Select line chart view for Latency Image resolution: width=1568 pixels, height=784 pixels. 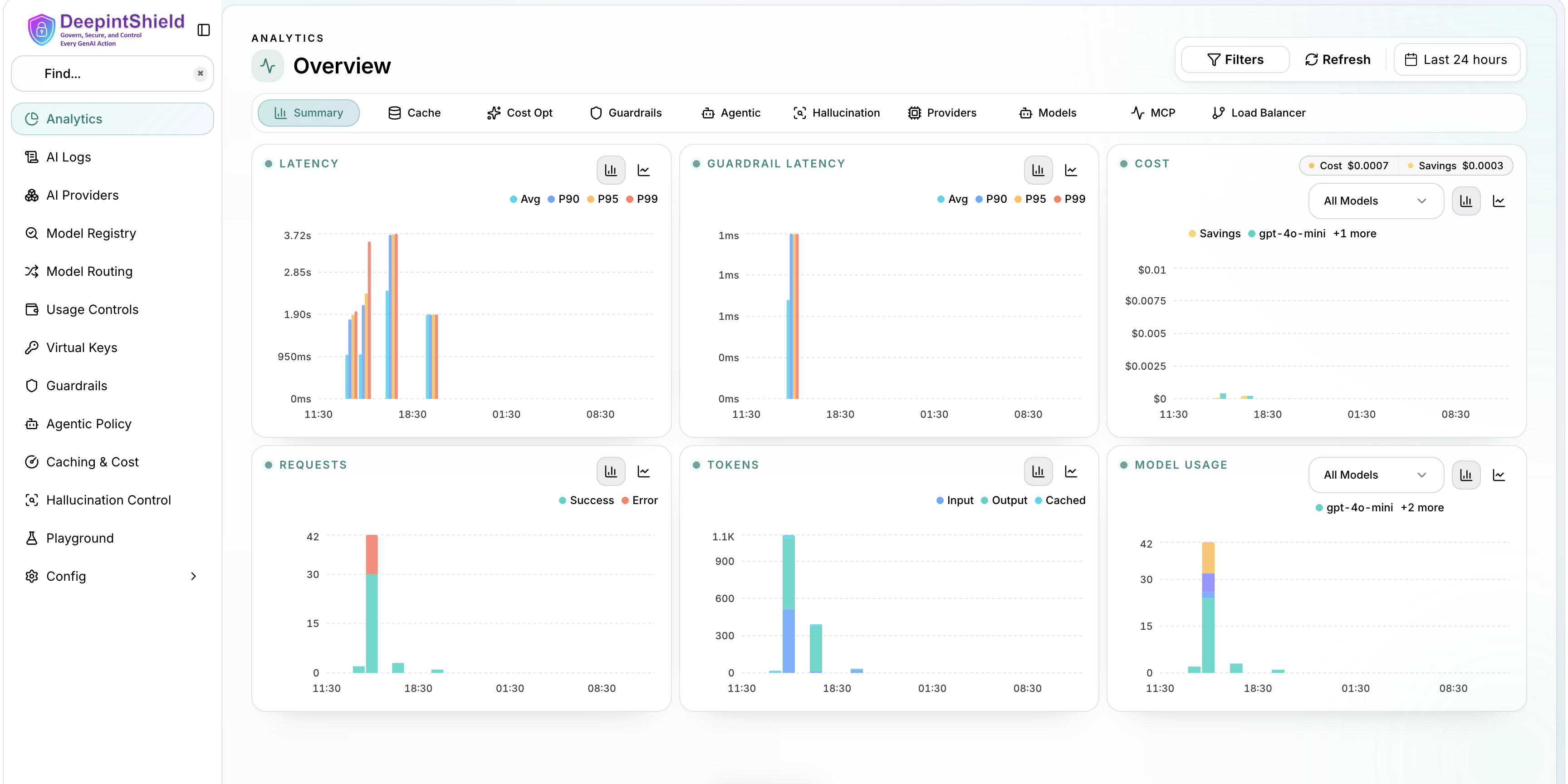click(643, 171)
